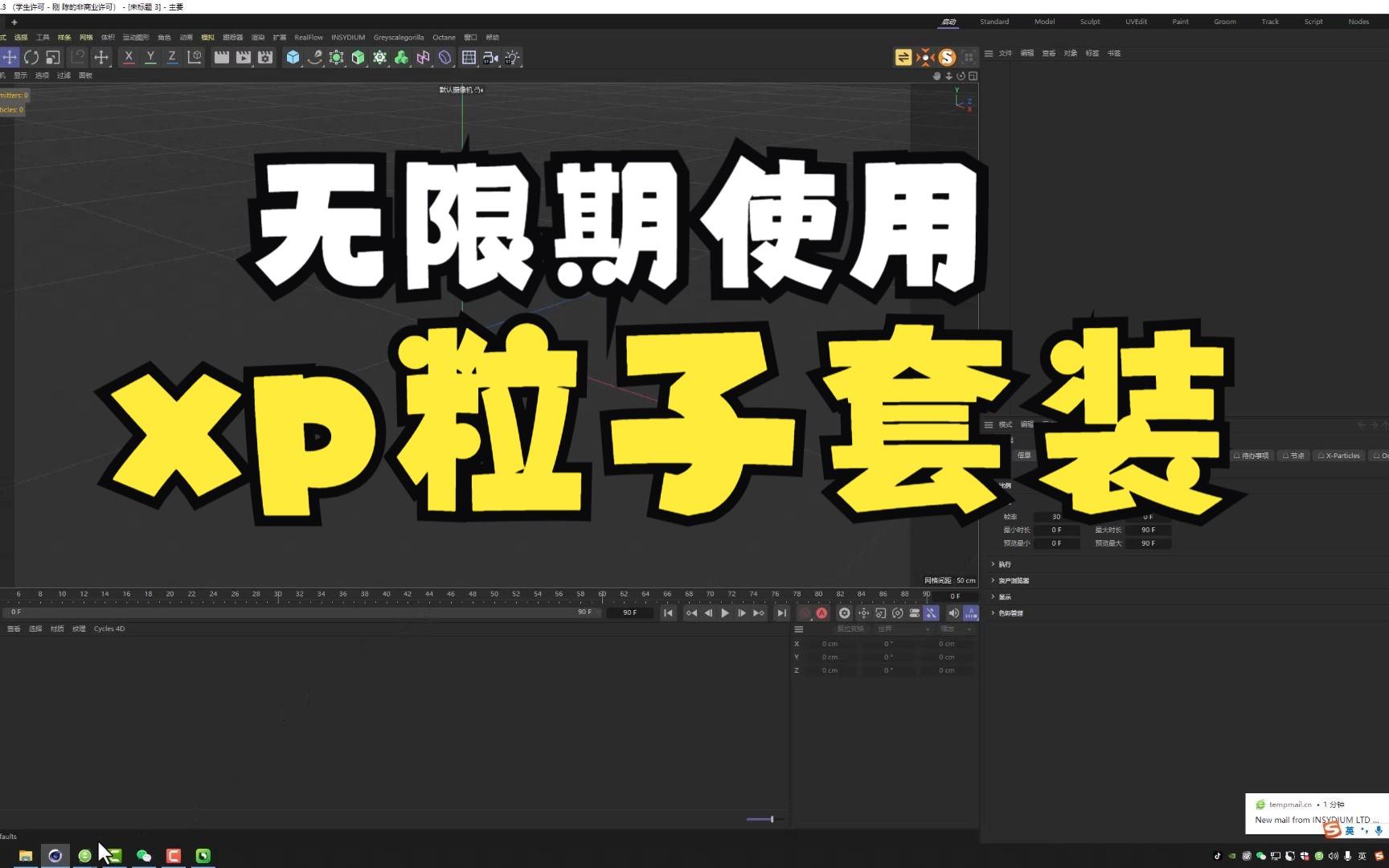
Task: Add a light object
Action: point(512,57)
